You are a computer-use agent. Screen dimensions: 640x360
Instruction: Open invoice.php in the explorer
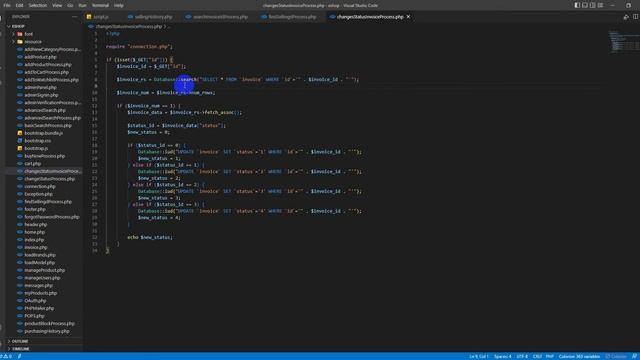click(x=36, y=247)
